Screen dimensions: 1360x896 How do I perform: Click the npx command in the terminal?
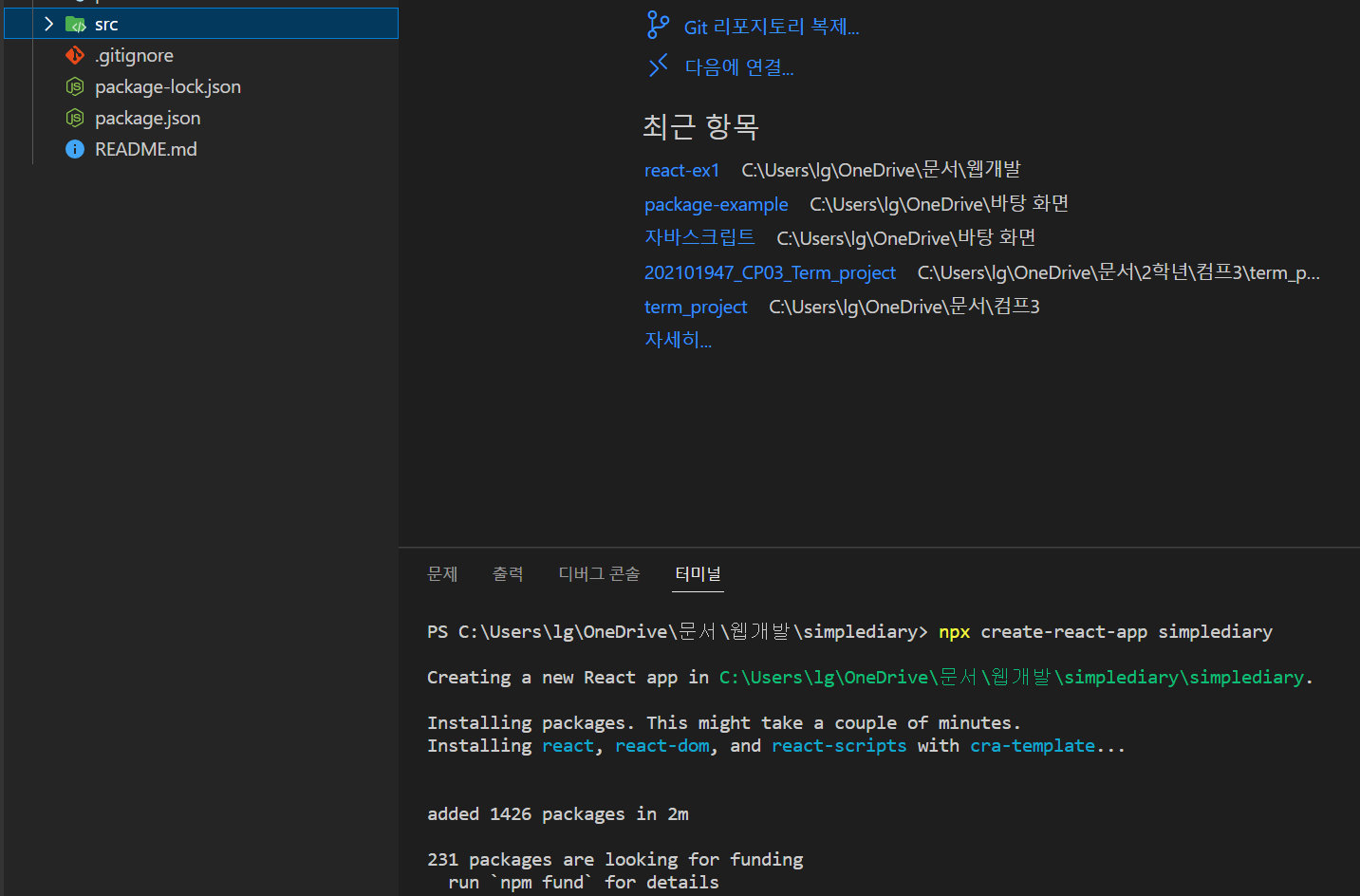pyautogui.click(x=954, y=631)
